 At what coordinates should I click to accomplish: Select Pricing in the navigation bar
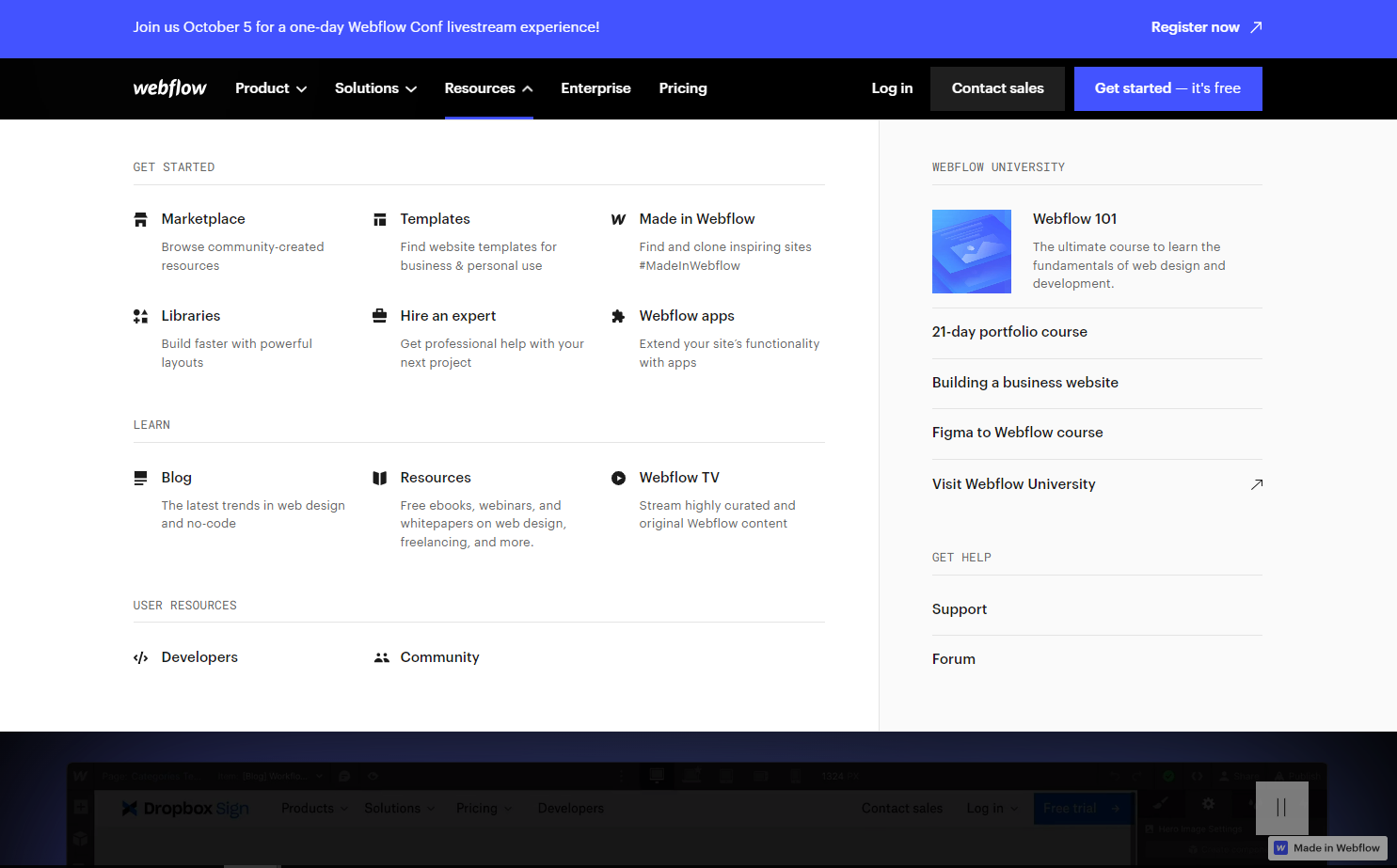(x=683, y=88)
